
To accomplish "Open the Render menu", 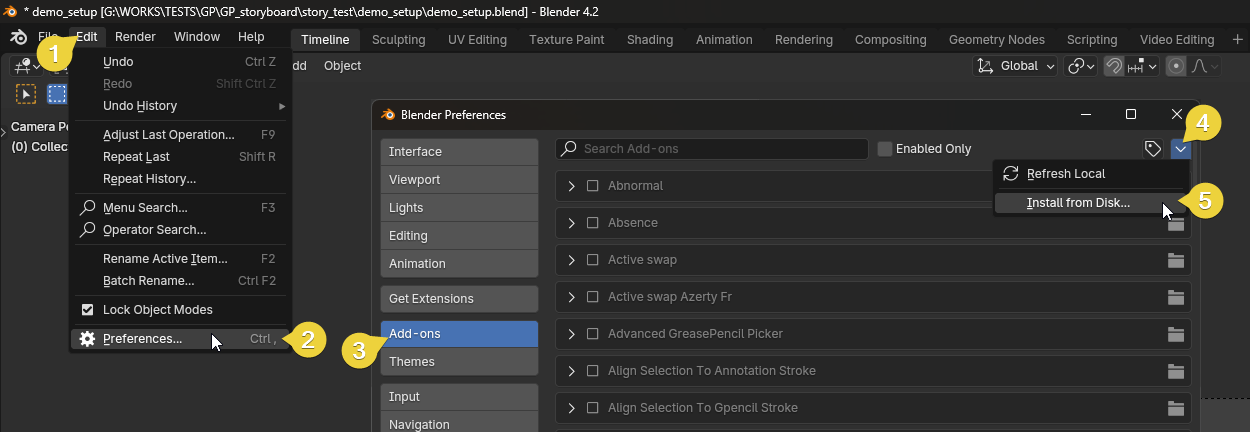I will 135,37.
